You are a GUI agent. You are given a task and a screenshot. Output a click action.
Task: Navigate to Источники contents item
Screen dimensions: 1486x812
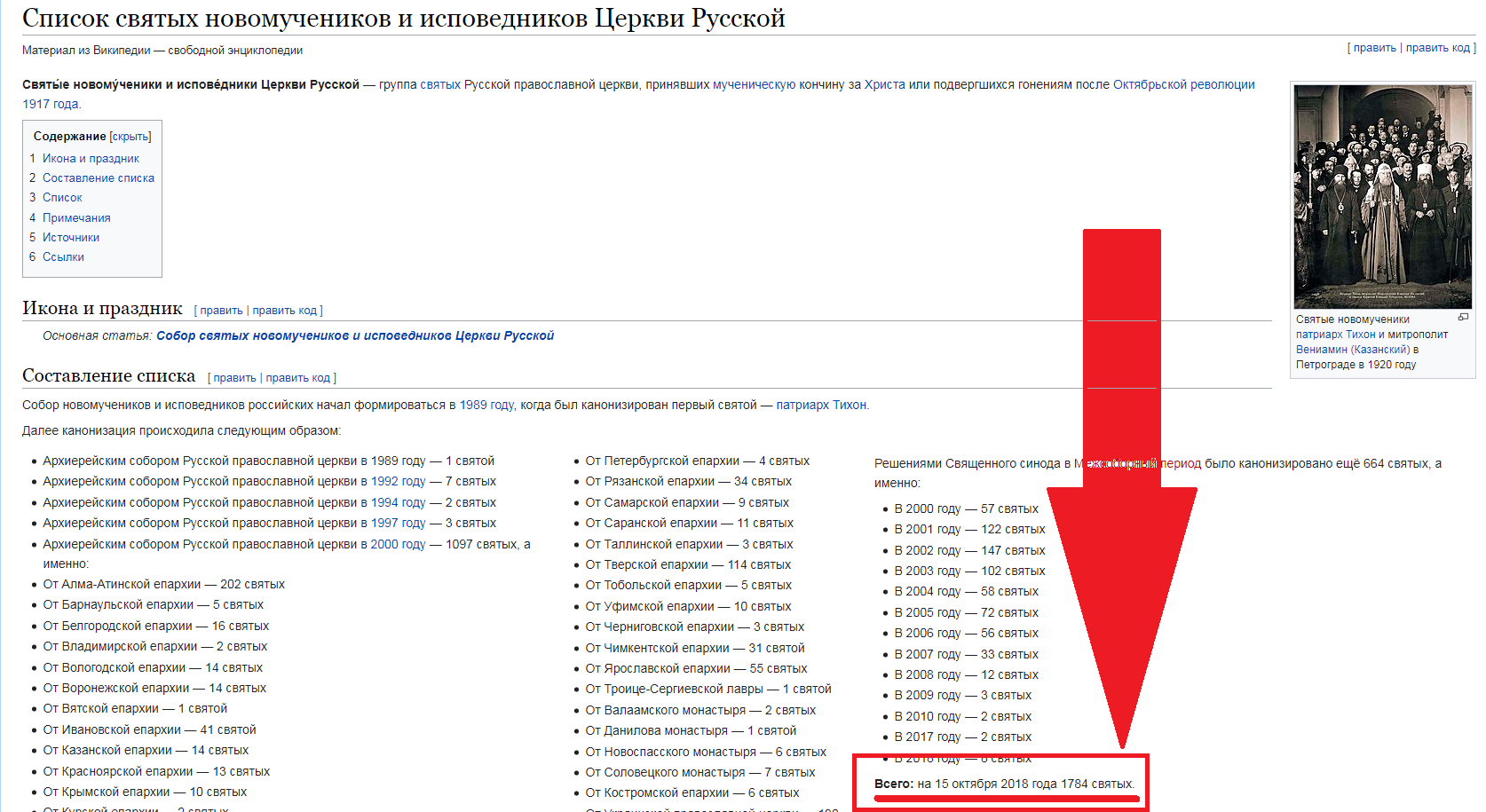(x=71, y=238)
